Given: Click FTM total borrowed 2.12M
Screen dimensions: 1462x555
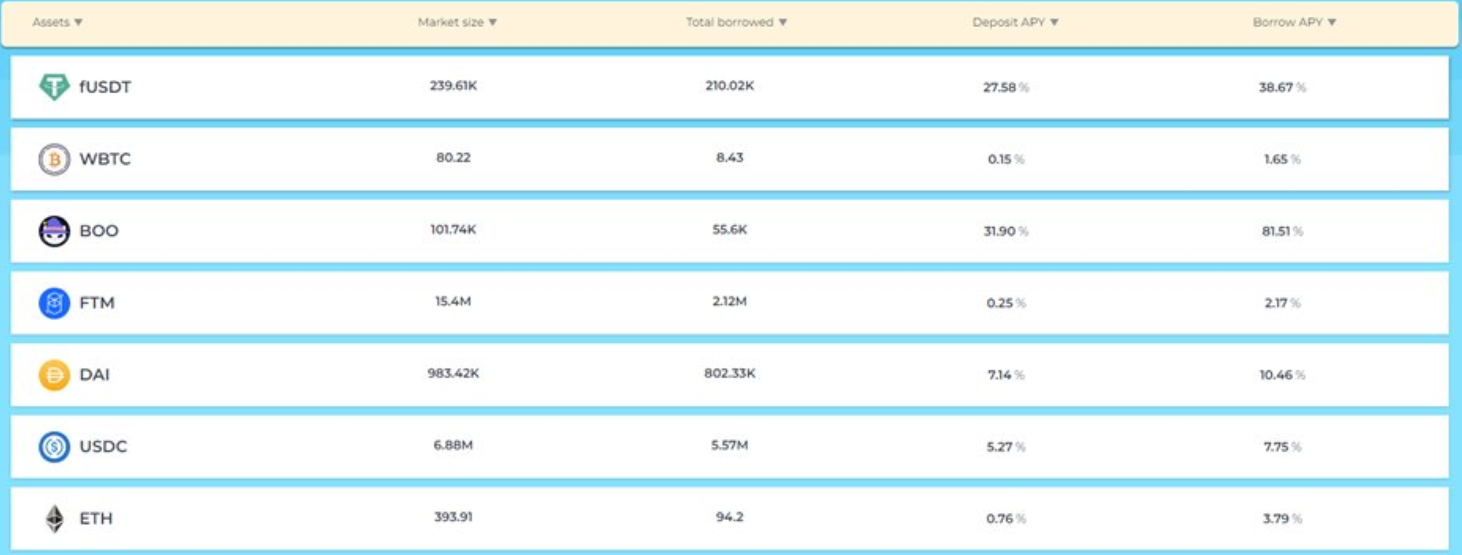Looking at the screenshot, I should pyautogui.click(x=730, y=302).
